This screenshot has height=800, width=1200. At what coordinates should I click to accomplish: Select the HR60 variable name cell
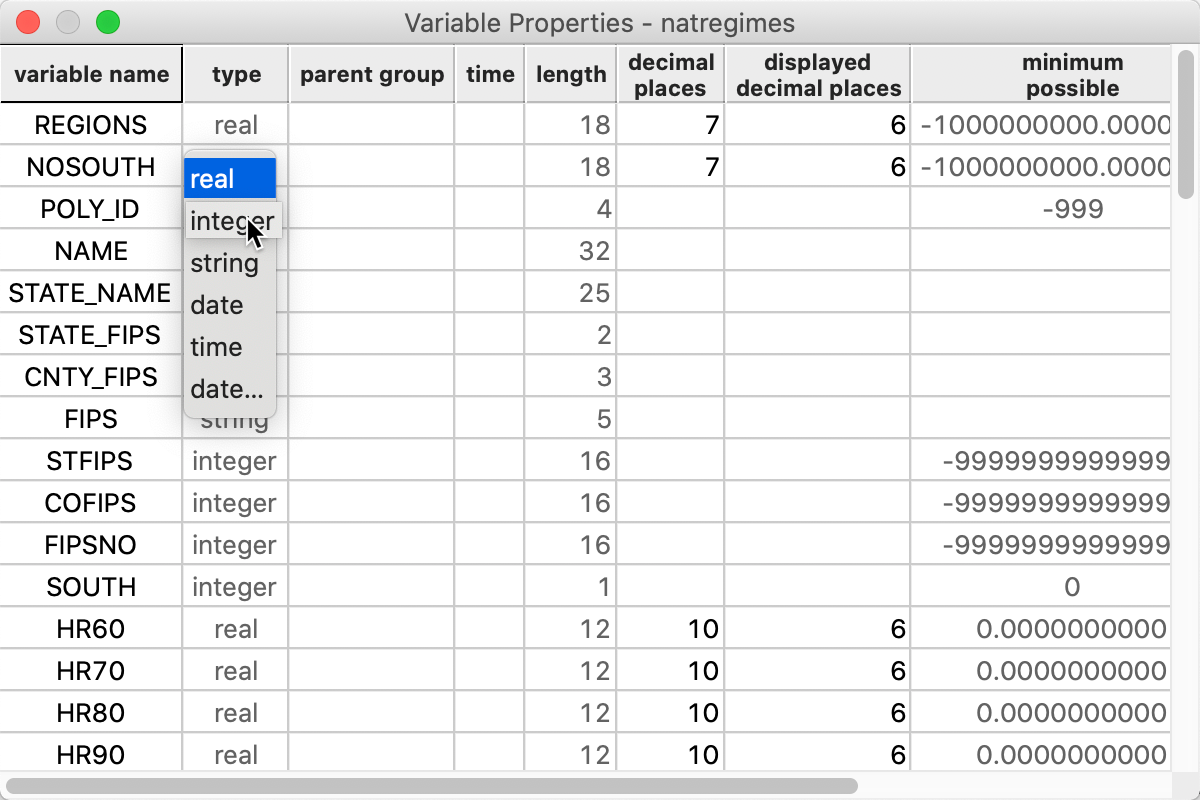(x=91, y=629)
